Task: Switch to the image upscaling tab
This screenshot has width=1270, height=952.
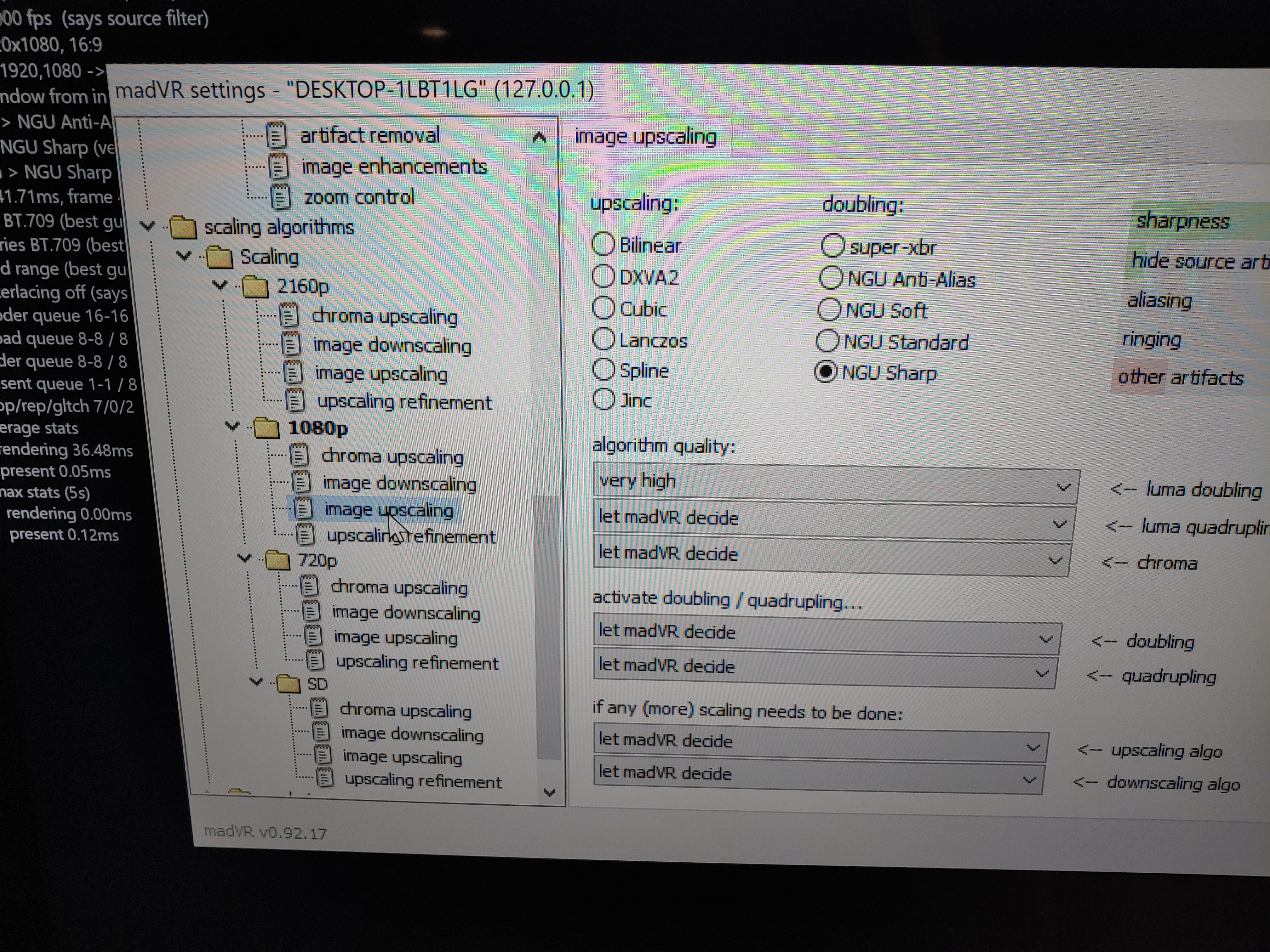Action: pos(645,137)
